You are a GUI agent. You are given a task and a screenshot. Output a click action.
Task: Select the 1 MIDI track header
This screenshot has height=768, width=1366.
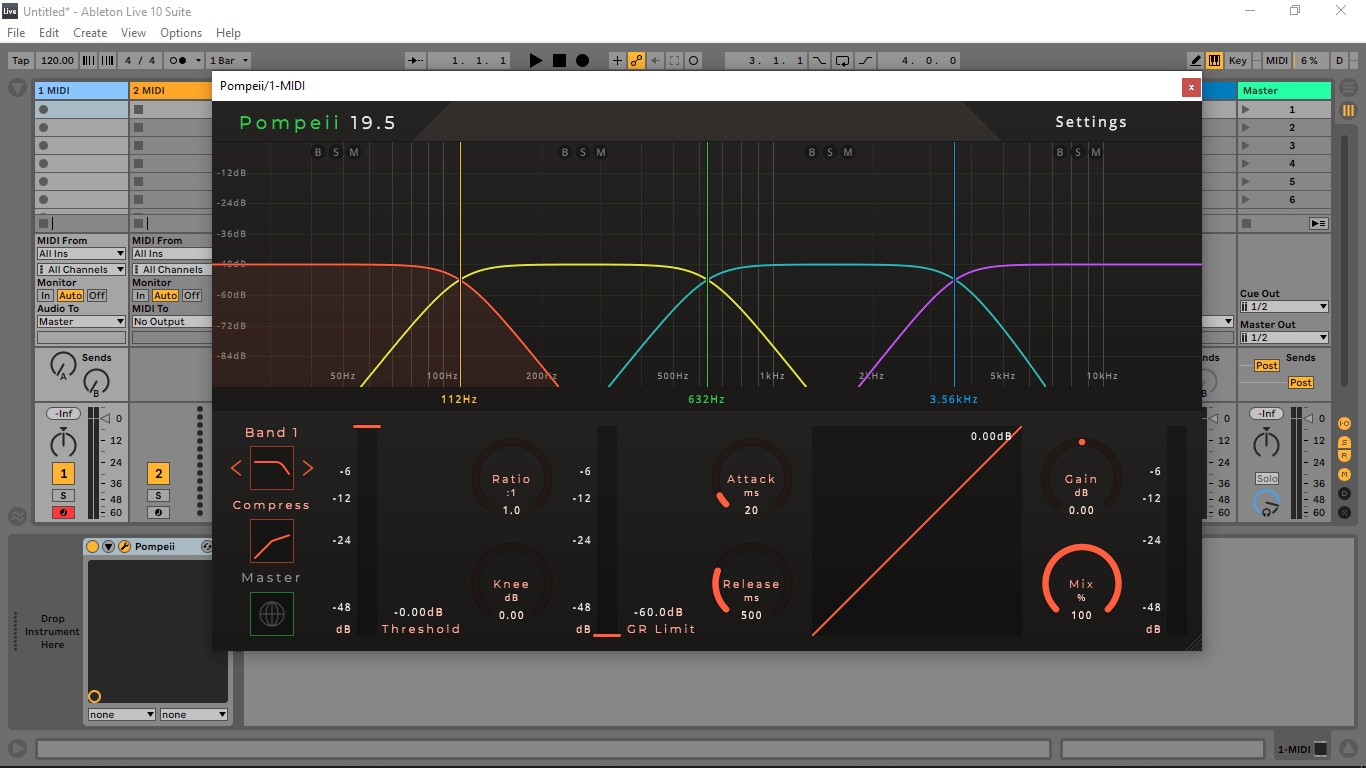(82, 90)
